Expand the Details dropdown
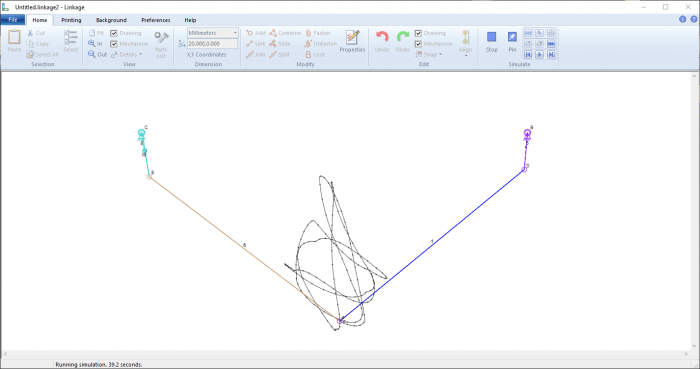 click(x=126, y=54)
